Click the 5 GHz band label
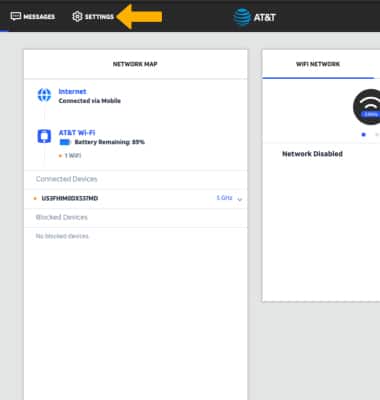The height and width of the screenshot is (400, 380). pyautogui.click(x=224, y=198)
